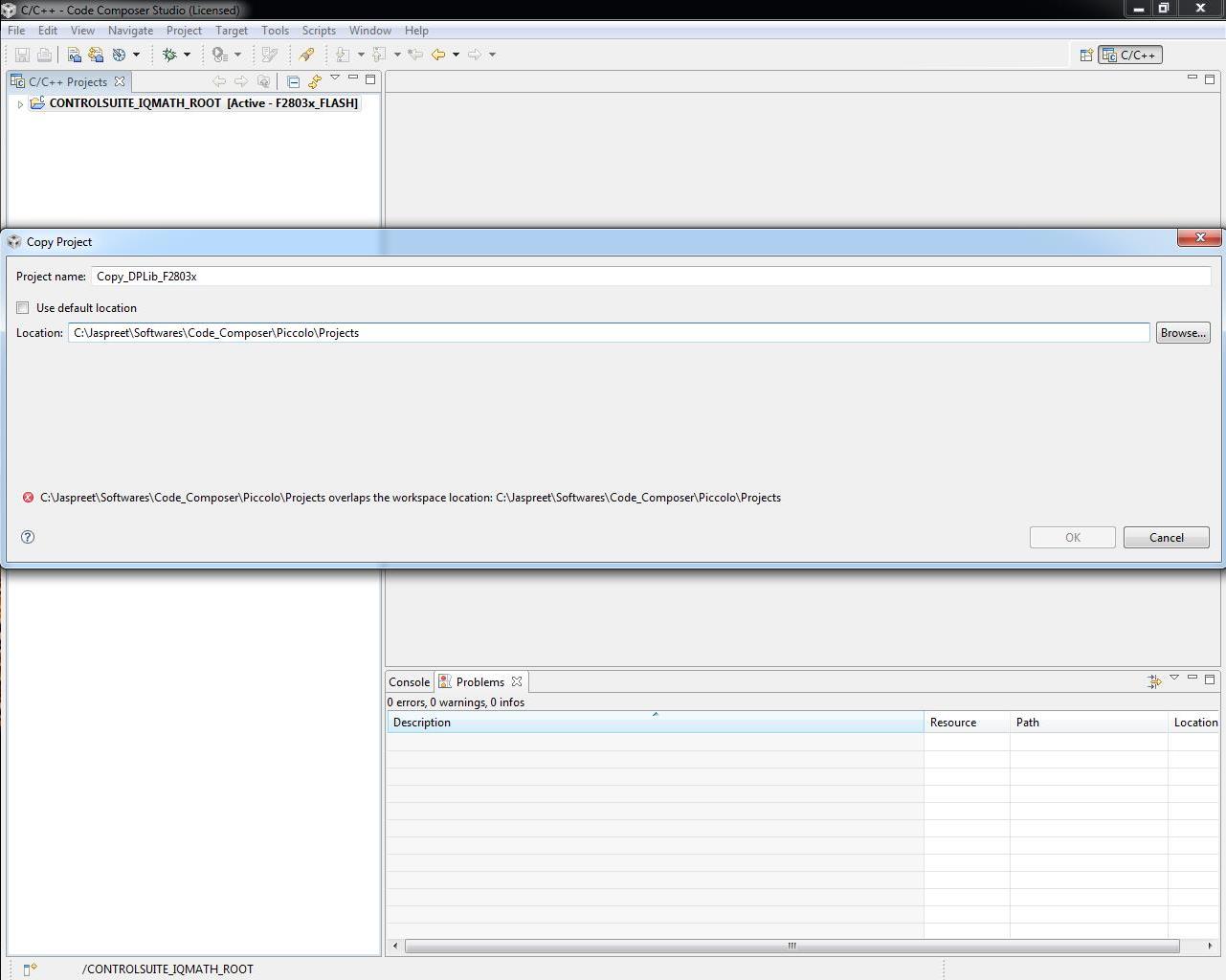The width and height of the screenshot is (1226, 980).
Task: Click the green Debug bug icon
Action: point(169,55)
